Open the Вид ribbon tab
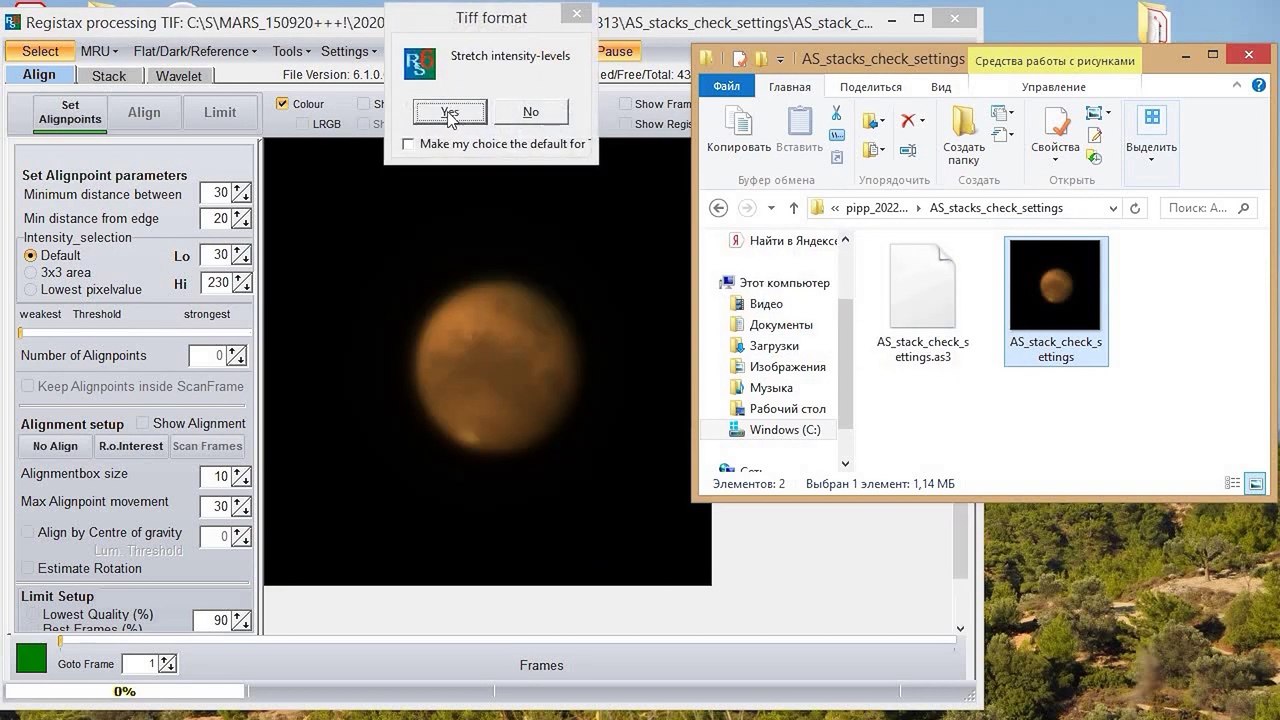The height and width of the screenshot is (720, 1280). pyautogui.click(x=941, y=87)
